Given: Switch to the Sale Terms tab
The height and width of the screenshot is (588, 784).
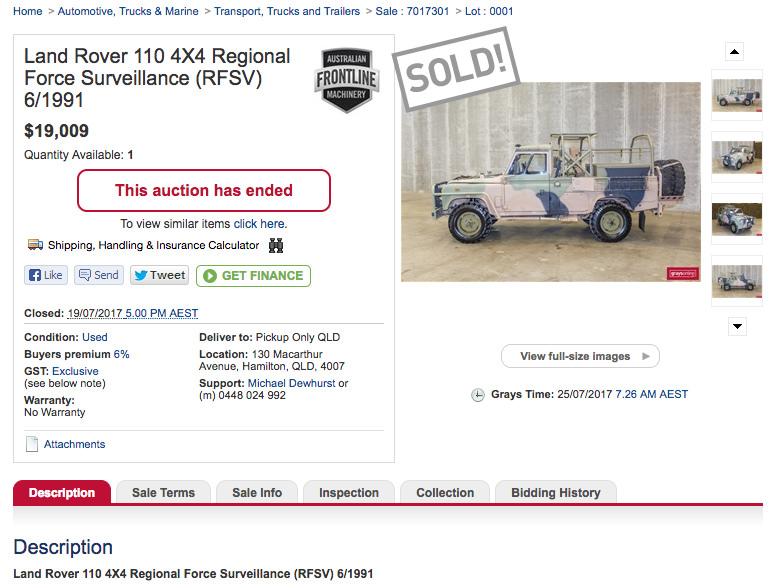Looking at the screenshot, I should [163, 493].
